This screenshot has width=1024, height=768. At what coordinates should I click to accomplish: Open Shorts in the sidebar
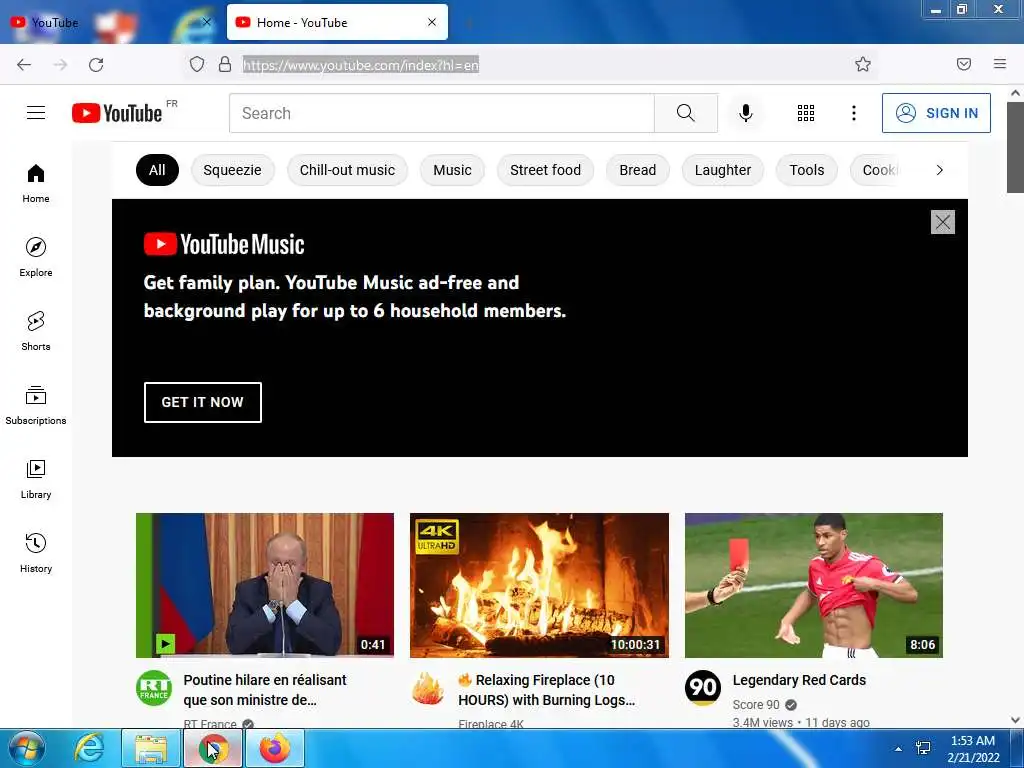pyautogui.click(x=36, y=331)
